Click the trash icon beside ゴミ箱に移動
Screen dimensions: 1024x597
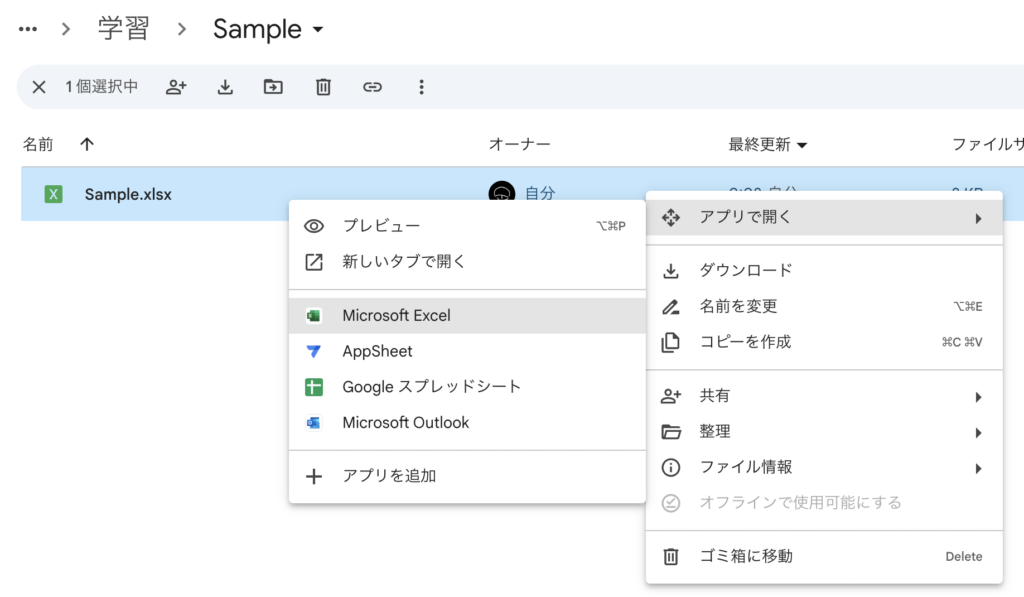(671, 557)
